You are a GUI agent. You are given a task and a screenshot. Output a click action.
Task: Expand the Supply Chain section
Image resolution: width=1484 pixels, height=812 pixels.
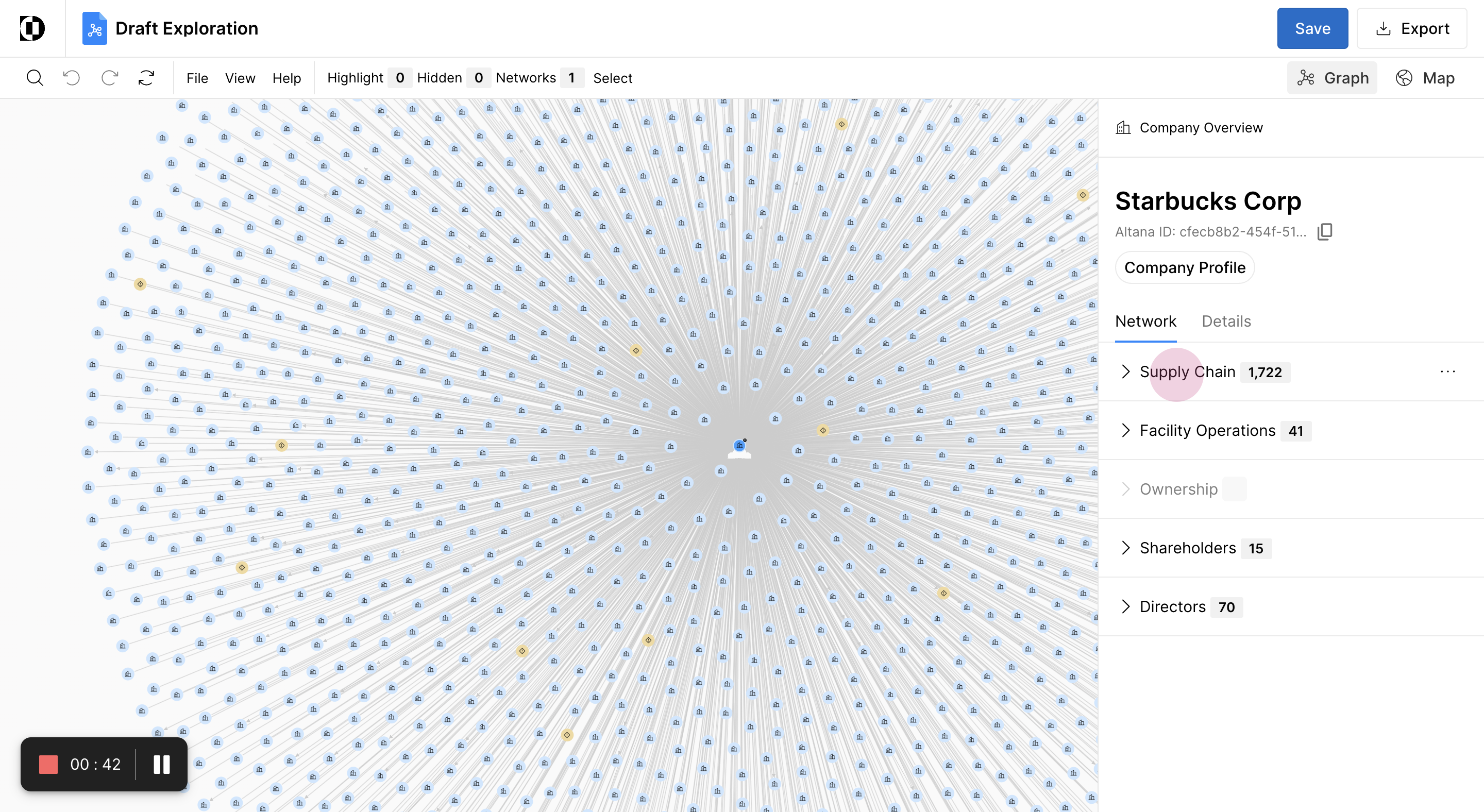click(x=1126, y=372)
